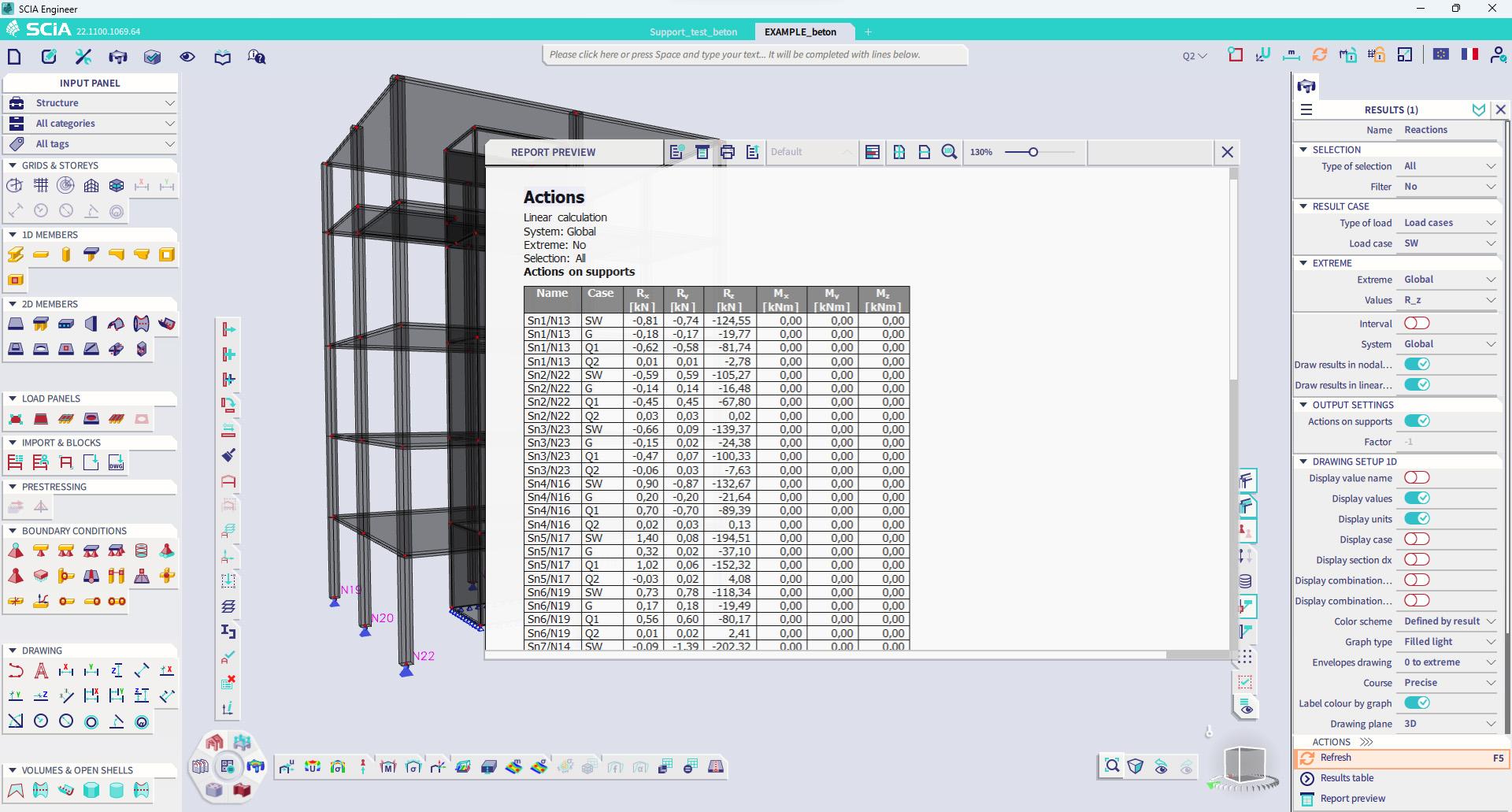
Task: Toggle the Interval switch
Action: 1417,324
